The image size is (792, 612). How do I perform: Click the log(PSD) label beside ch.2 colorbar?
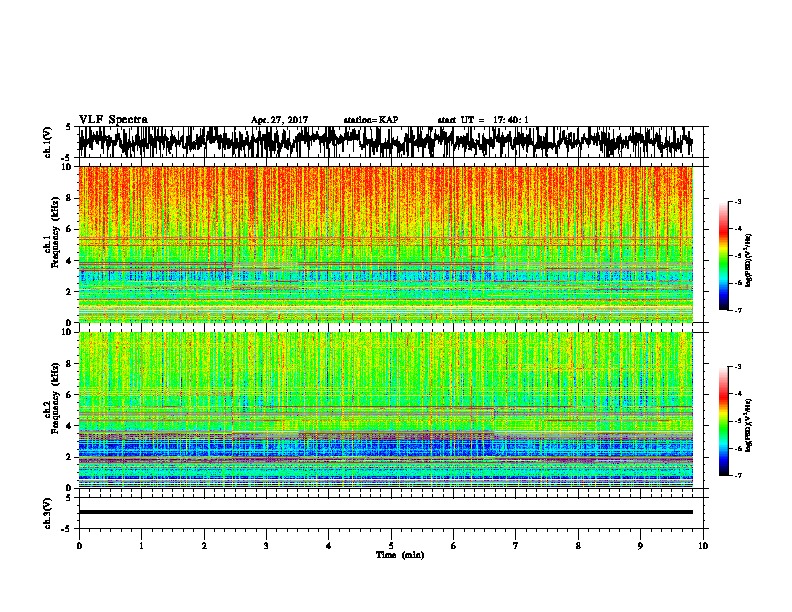pyautogui.click(x=748, y=424)
